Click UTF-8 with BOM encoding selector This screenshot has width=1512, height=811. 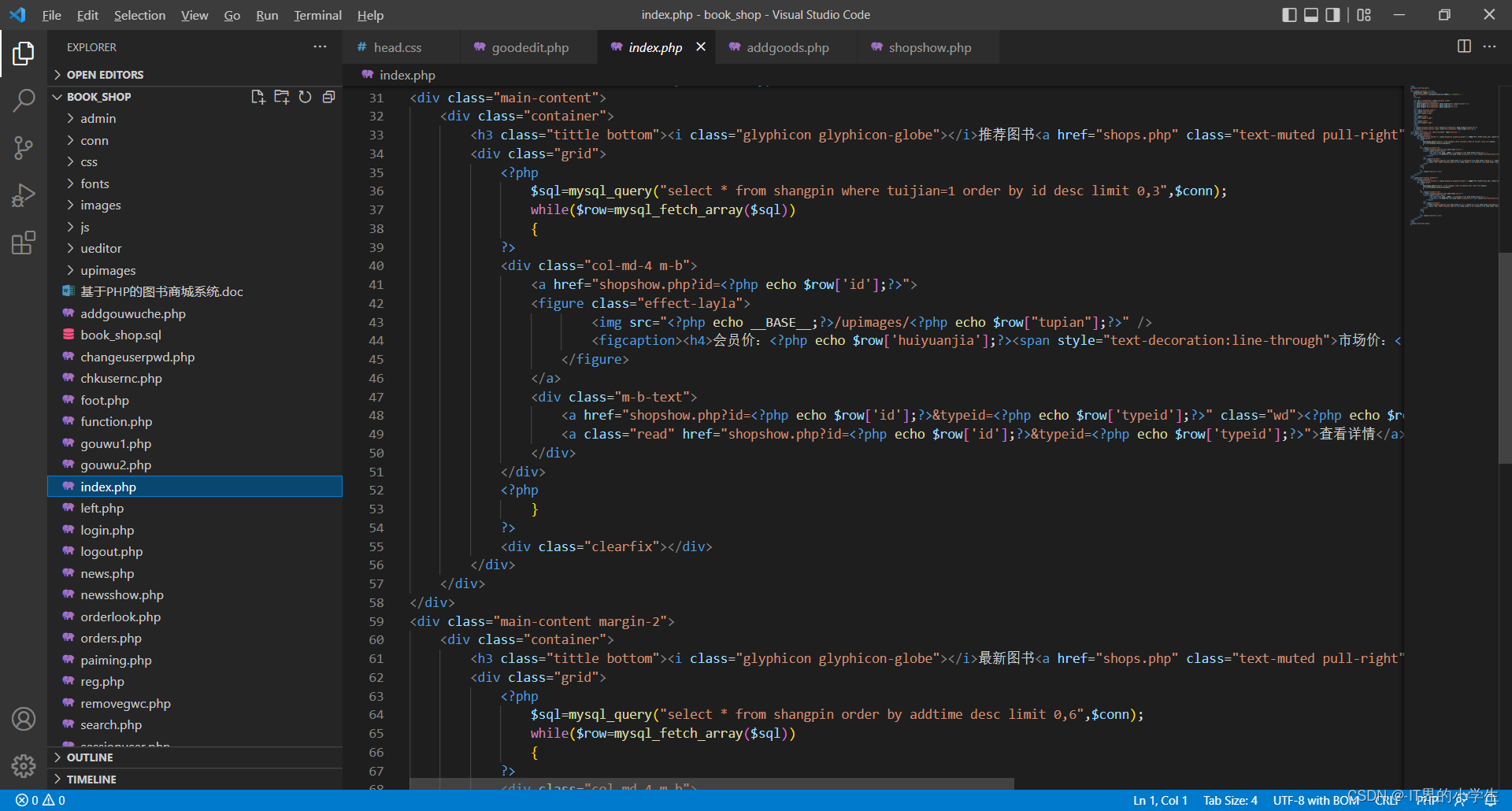pos(1316,800)
